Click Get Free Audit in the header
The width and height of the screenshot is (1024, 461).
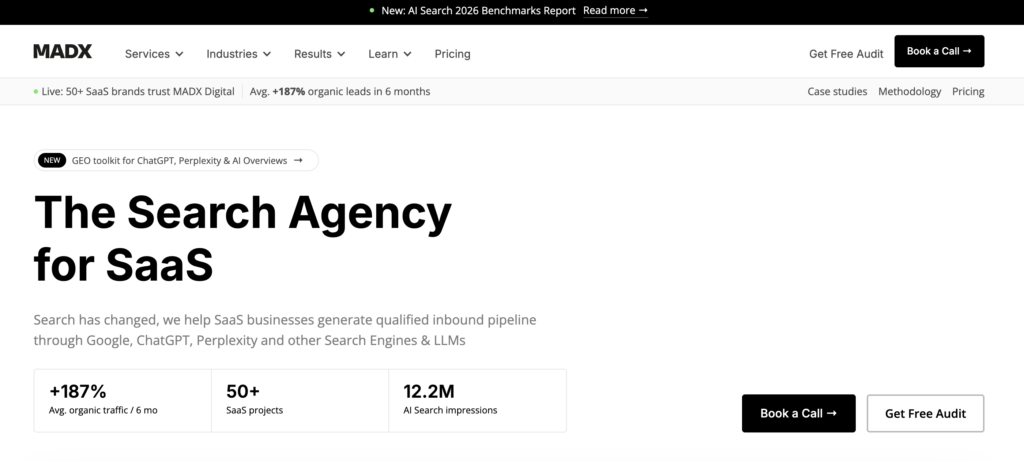click(x=846, y=54)
